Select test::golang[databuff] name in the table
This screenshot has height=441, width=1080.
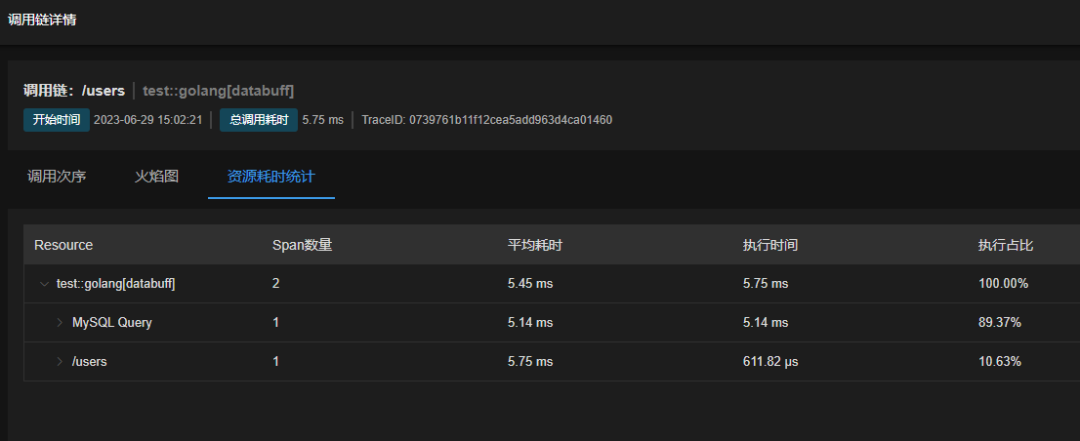pyautogui.click(x=116, y=284)
